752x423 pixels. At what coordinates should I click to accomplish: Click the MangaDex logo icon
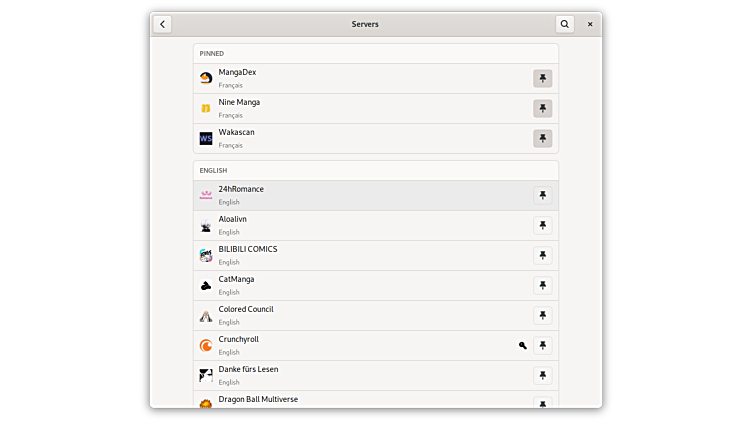[206, 78]
